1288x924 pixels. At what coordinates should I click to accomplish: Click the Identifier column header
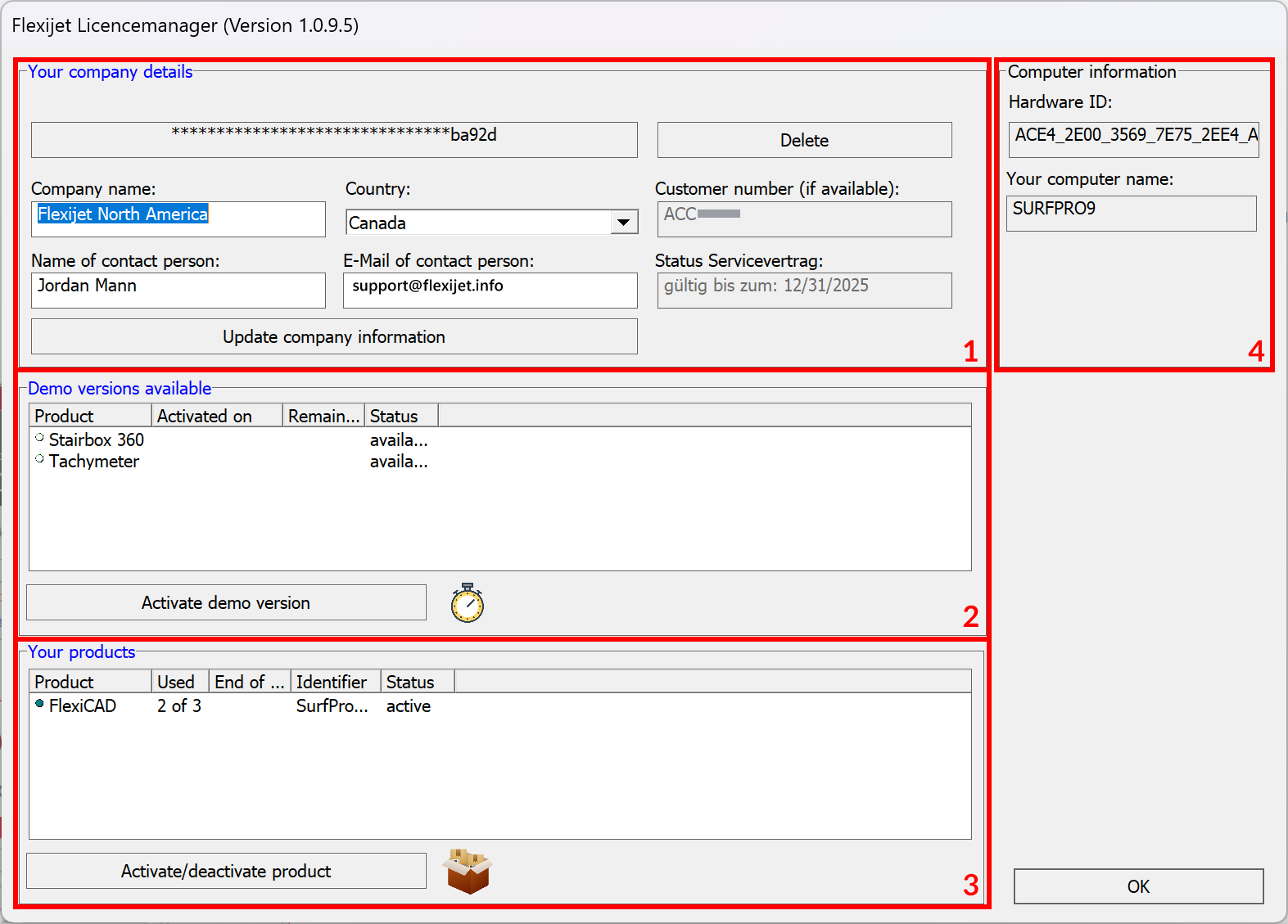[x=336, y=682]
